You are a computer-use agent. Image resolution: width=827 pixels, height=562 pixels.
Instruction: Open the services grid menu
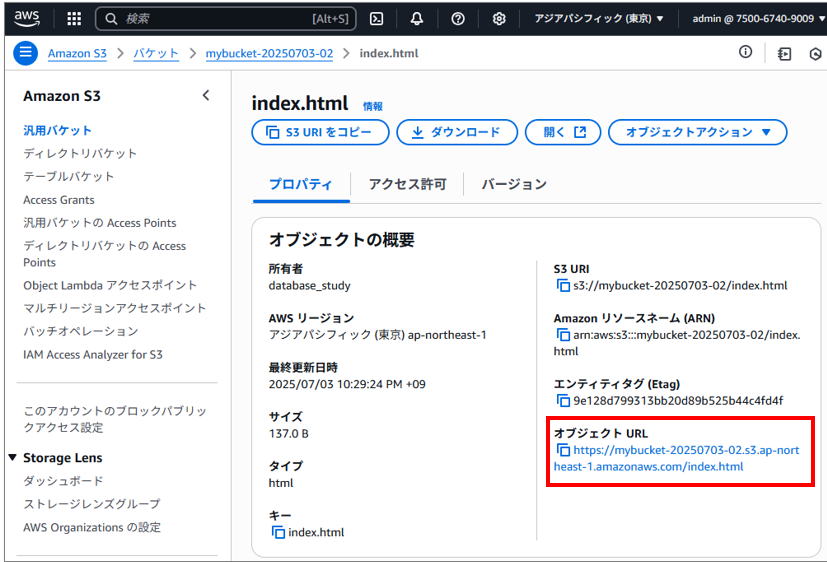point(74,19)
